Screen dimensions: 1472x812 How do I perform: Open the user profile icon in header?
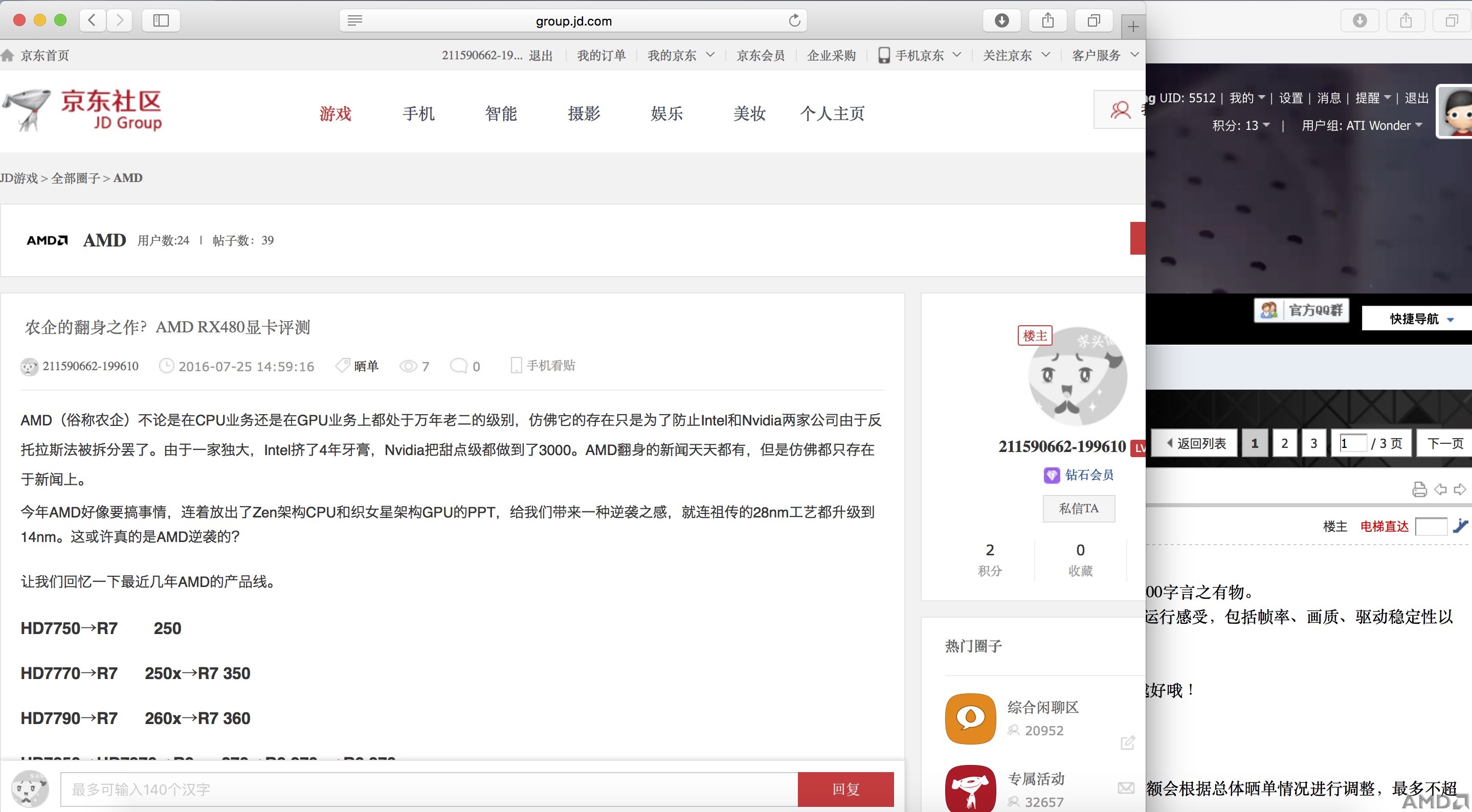[1120, 110]
